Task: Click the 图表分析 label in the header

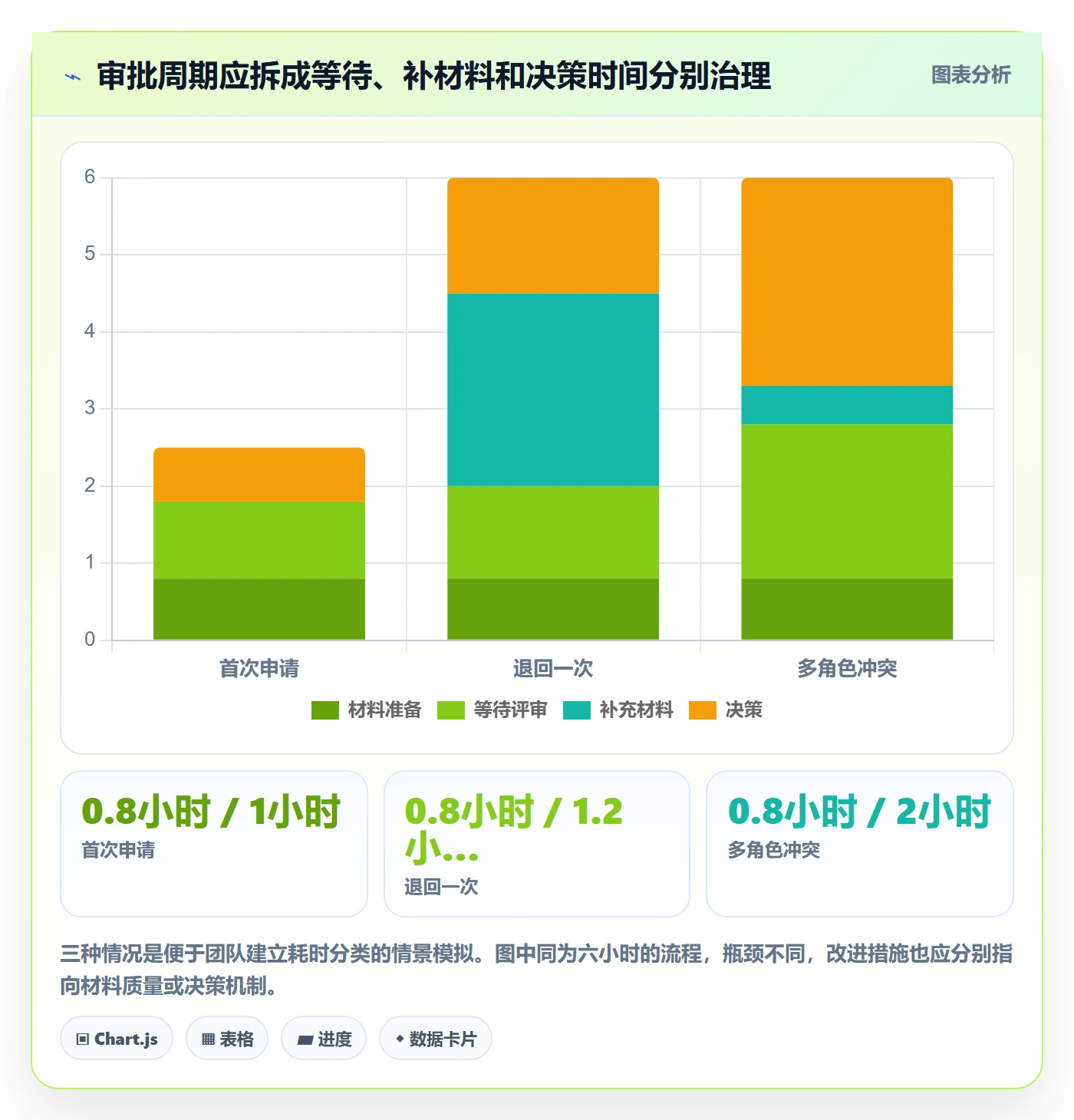Action: coord(970,75)
